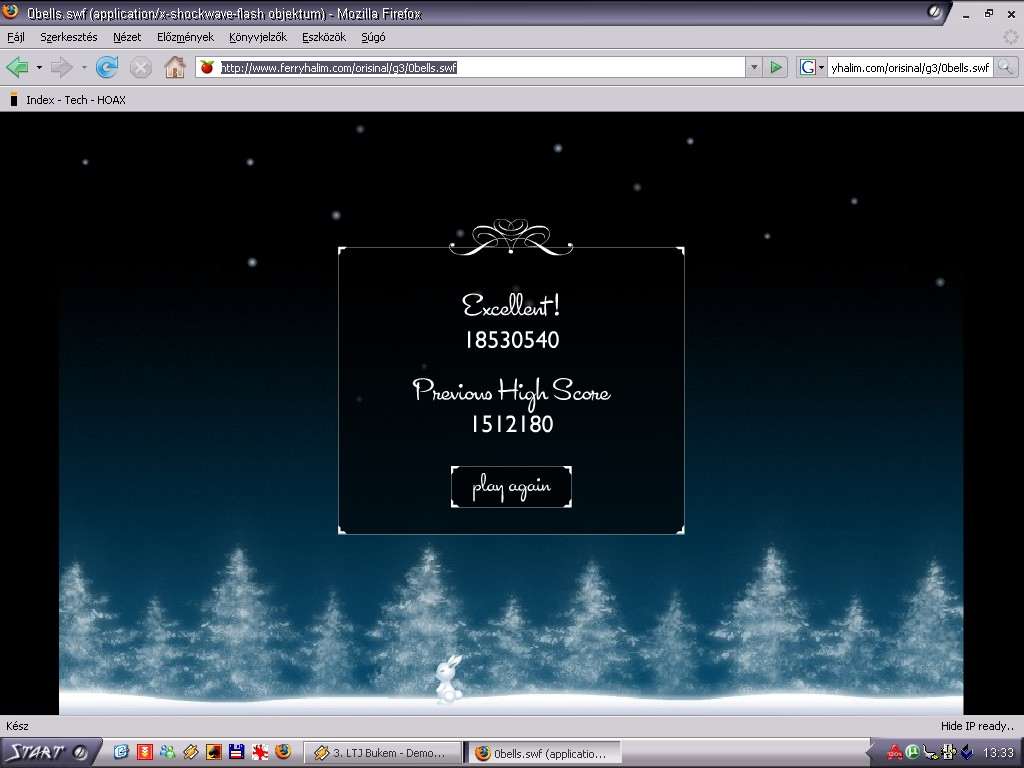Click the network connection tray icon
Screen dimensions: 1024x768
pos(931,752)
